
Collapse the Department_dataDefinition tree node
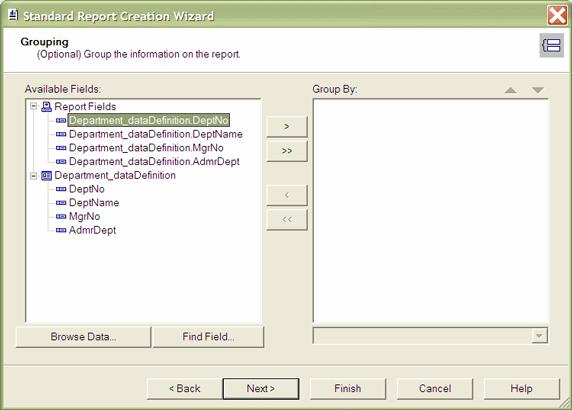coord(34,175)
